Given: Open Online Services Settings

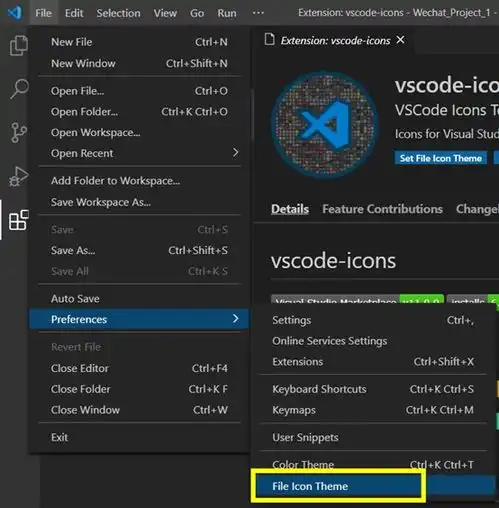Looking at the screenshot, I should click(x=373, y=341).
